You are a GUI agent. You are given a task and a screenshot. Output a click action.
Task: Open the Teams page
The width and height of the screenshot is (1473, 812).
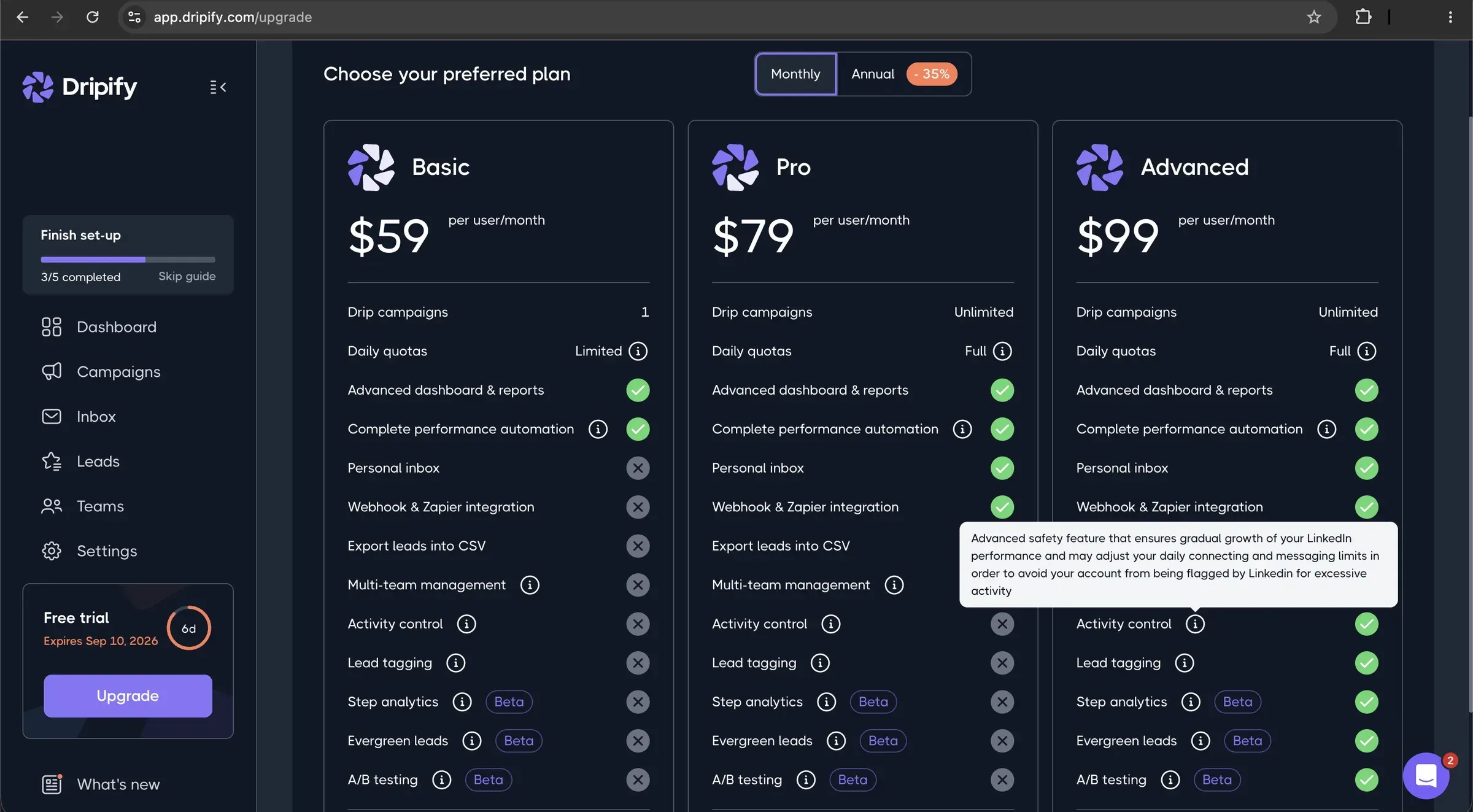click(82, 506)
